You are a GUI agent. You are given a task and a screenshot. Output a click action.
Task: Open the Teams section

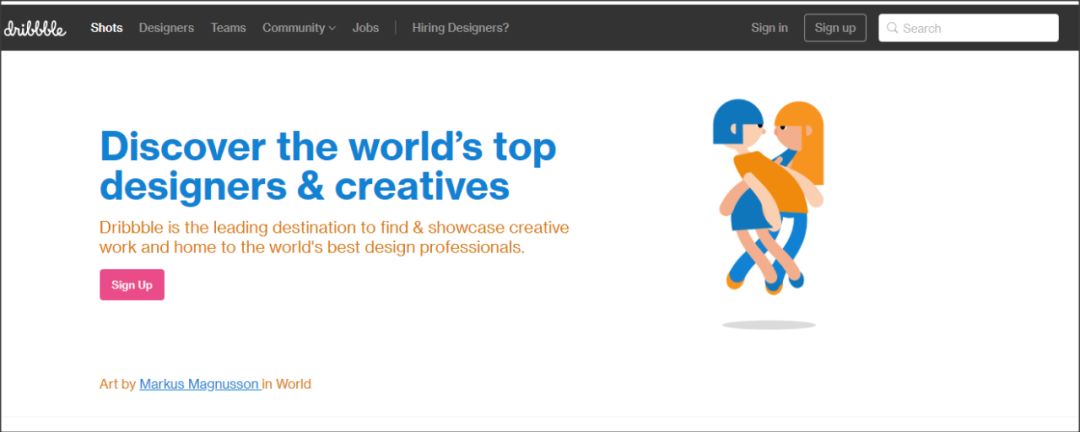pos(228,28)
